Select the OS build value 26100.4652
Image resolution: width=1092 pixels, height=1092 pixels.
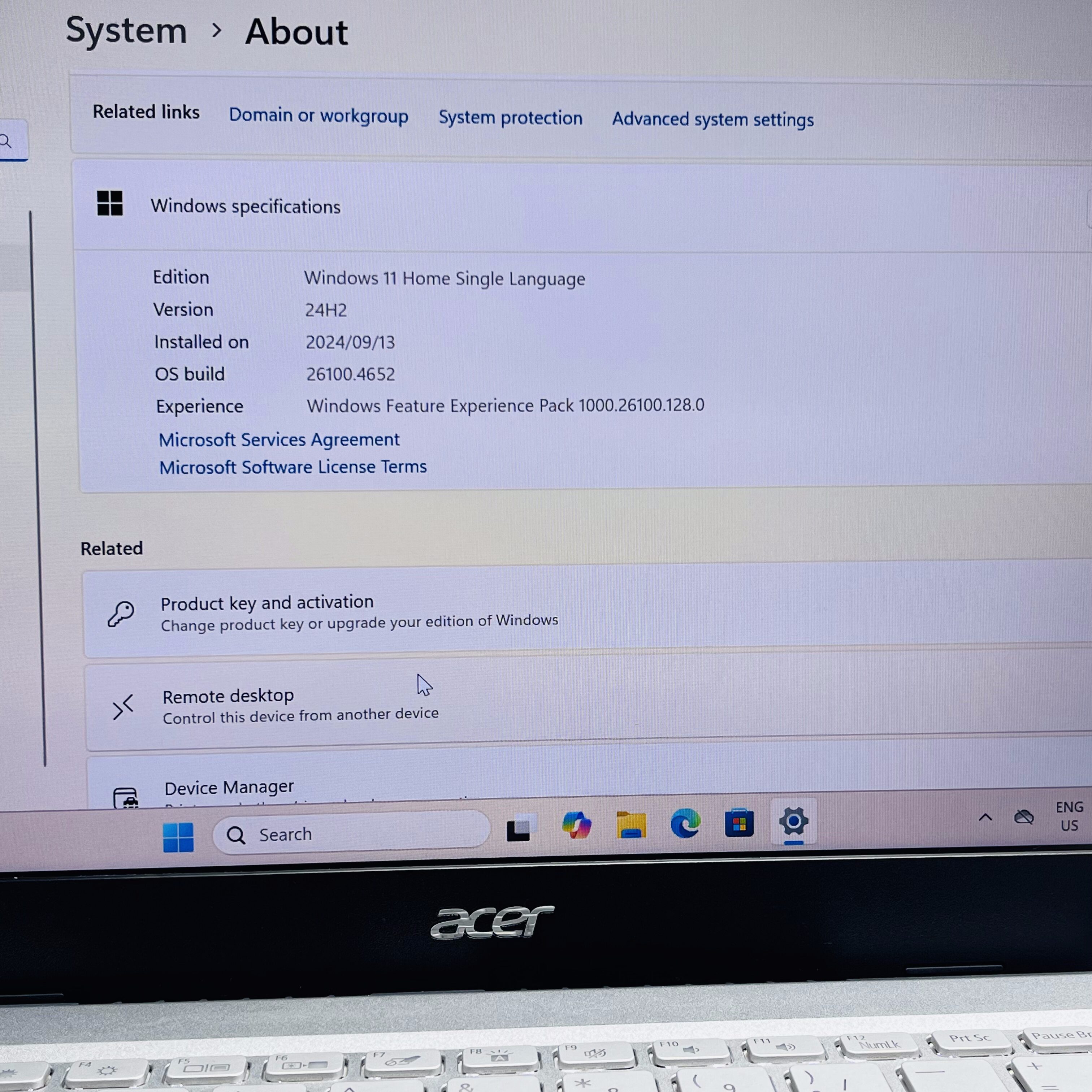[350, 374]
